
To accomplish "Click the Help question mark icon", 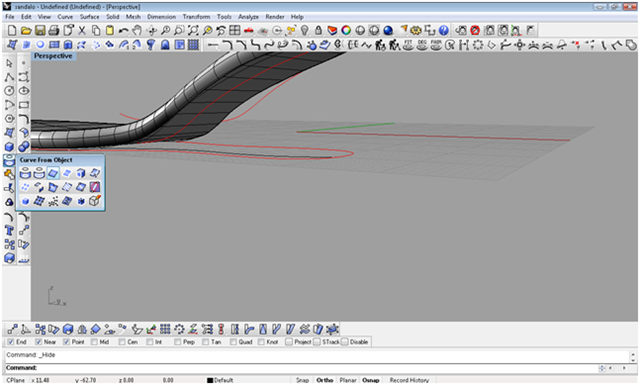I will click(x=444, y=30).
